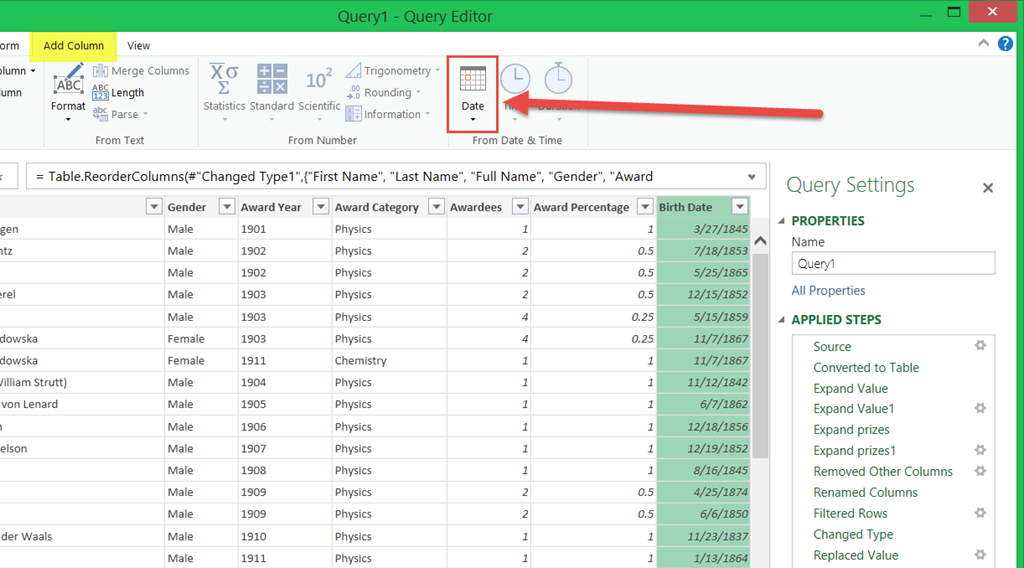Click the Help question mark icon
This screenshot has height=568, width=1024.
1005,44
